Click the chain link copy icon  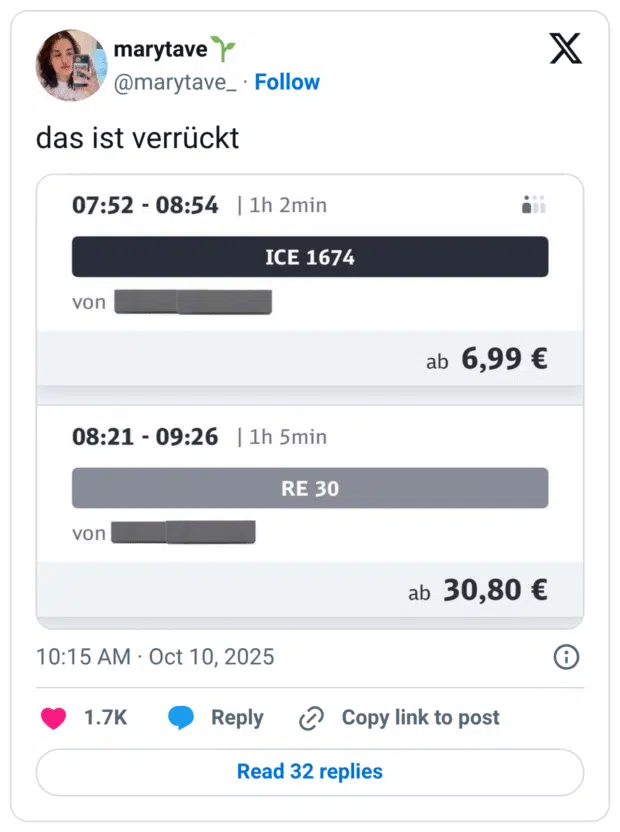pos(312,718)
